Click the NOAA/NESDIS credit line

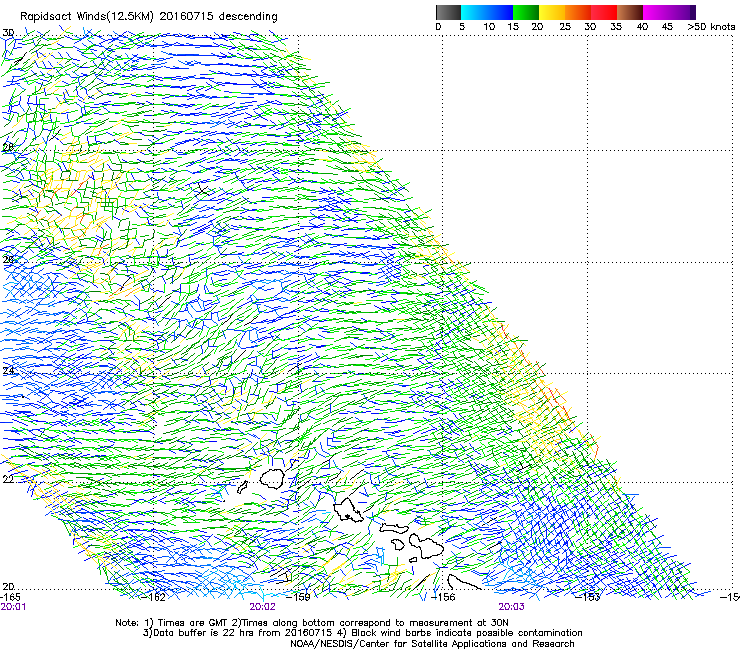432,644
